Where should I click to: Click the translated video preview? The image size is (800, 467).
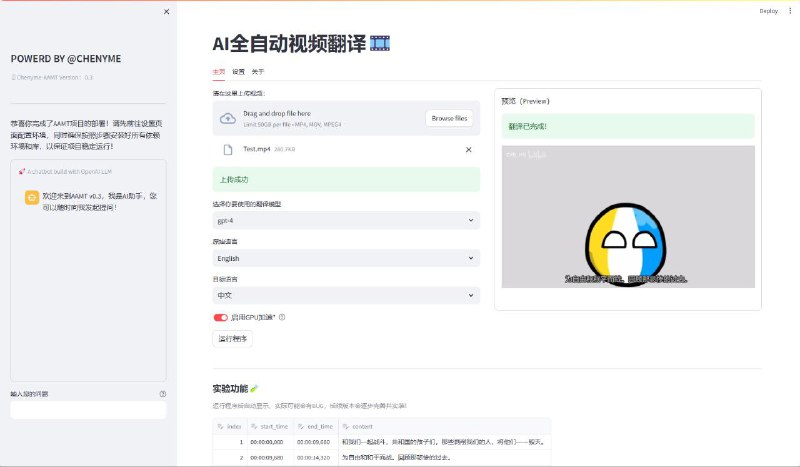coord(628,216)
